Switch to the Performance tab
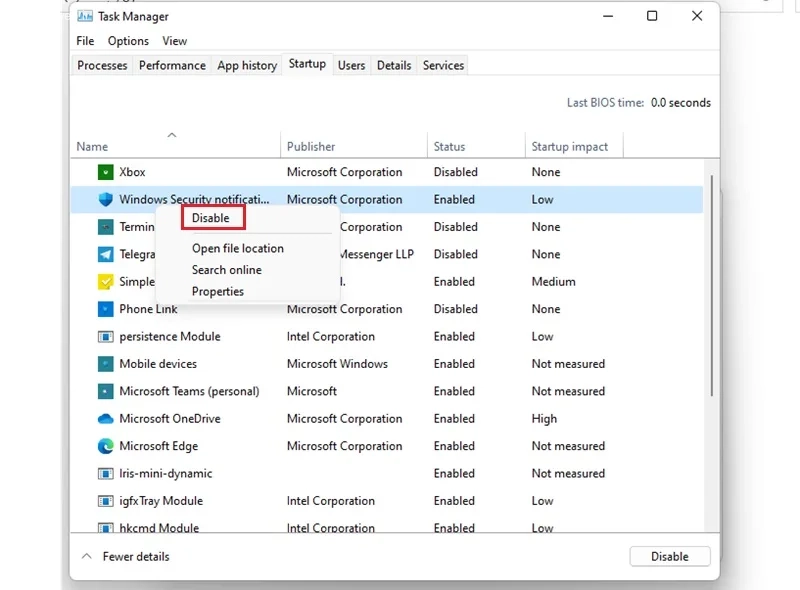 point(172,65)
